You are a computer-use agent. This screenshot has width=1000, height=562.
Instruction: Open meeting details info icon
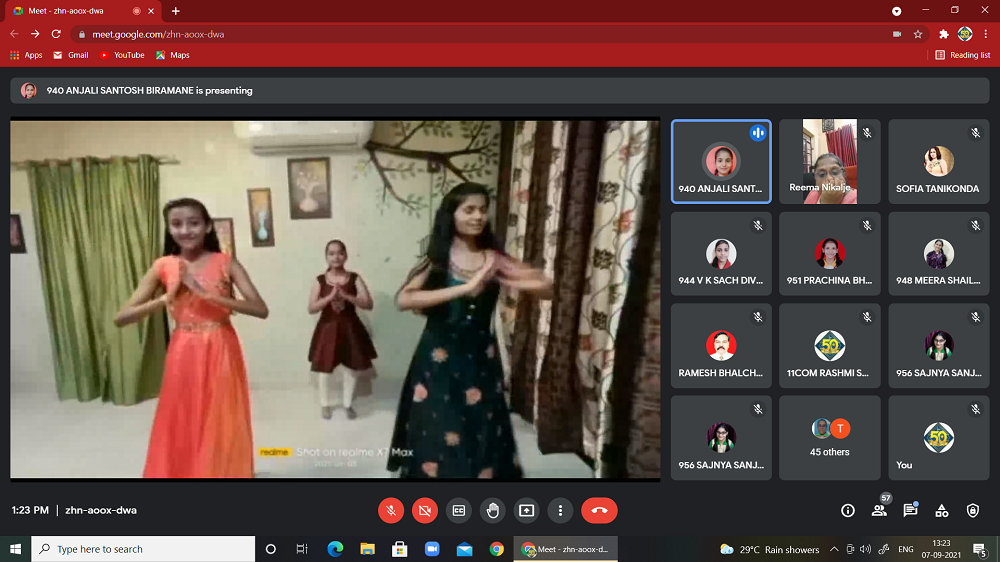[848, 510]
